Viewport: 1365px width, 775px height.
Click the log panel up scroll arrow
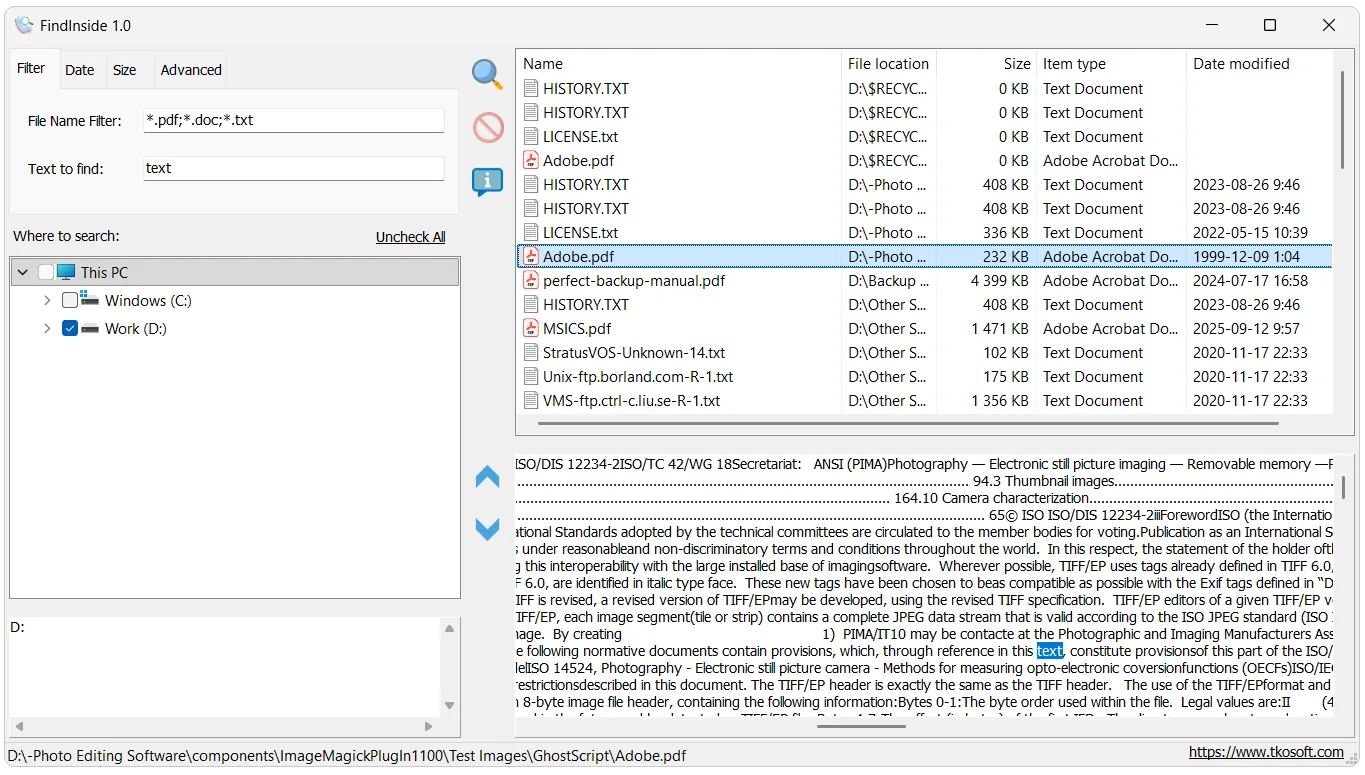coord(449,629)
